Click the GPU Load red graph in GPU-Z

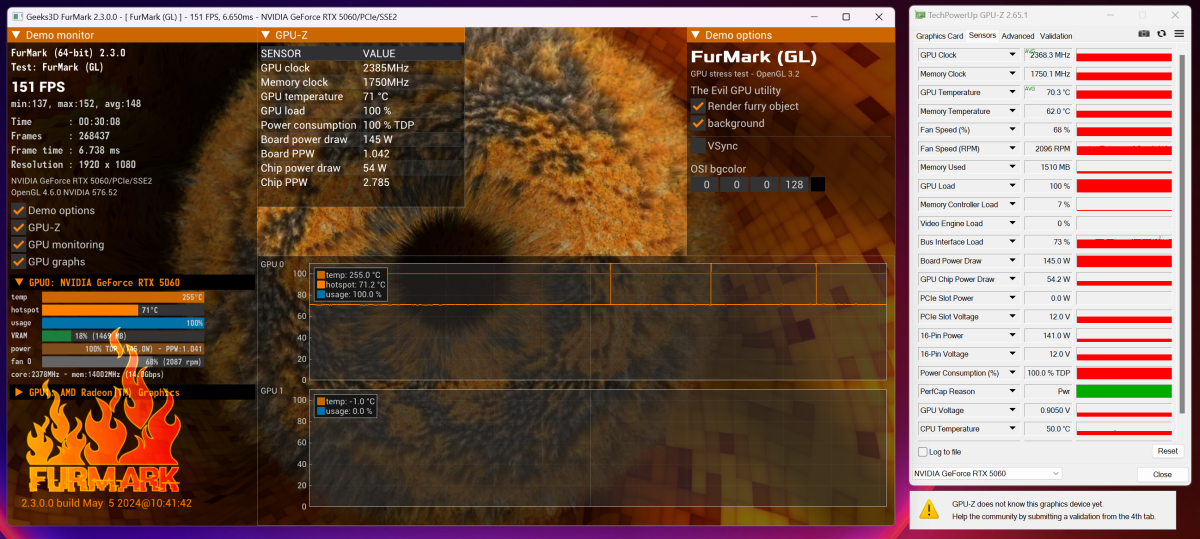point(1124,186)
